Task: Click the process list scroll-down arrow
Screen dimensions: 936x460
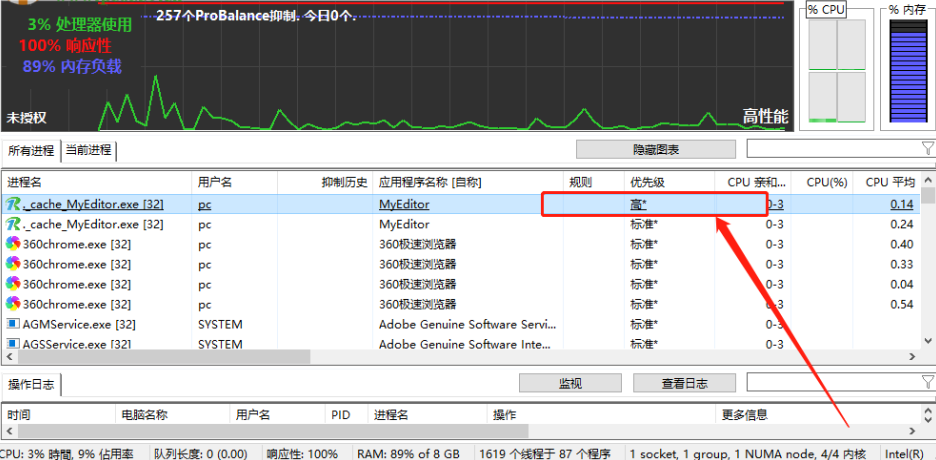Action: point(928,341)
